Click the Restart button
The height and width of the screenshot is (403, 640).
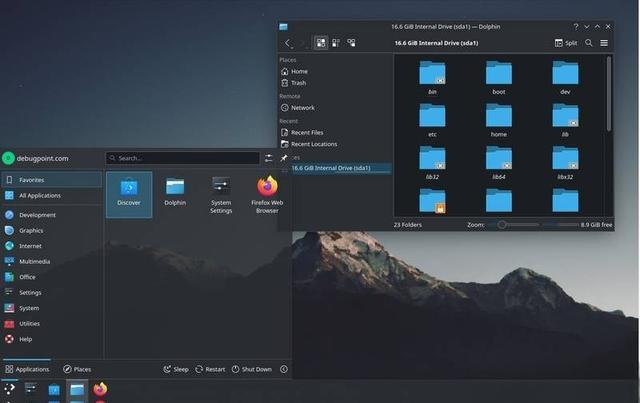click(x=210, y=369)
